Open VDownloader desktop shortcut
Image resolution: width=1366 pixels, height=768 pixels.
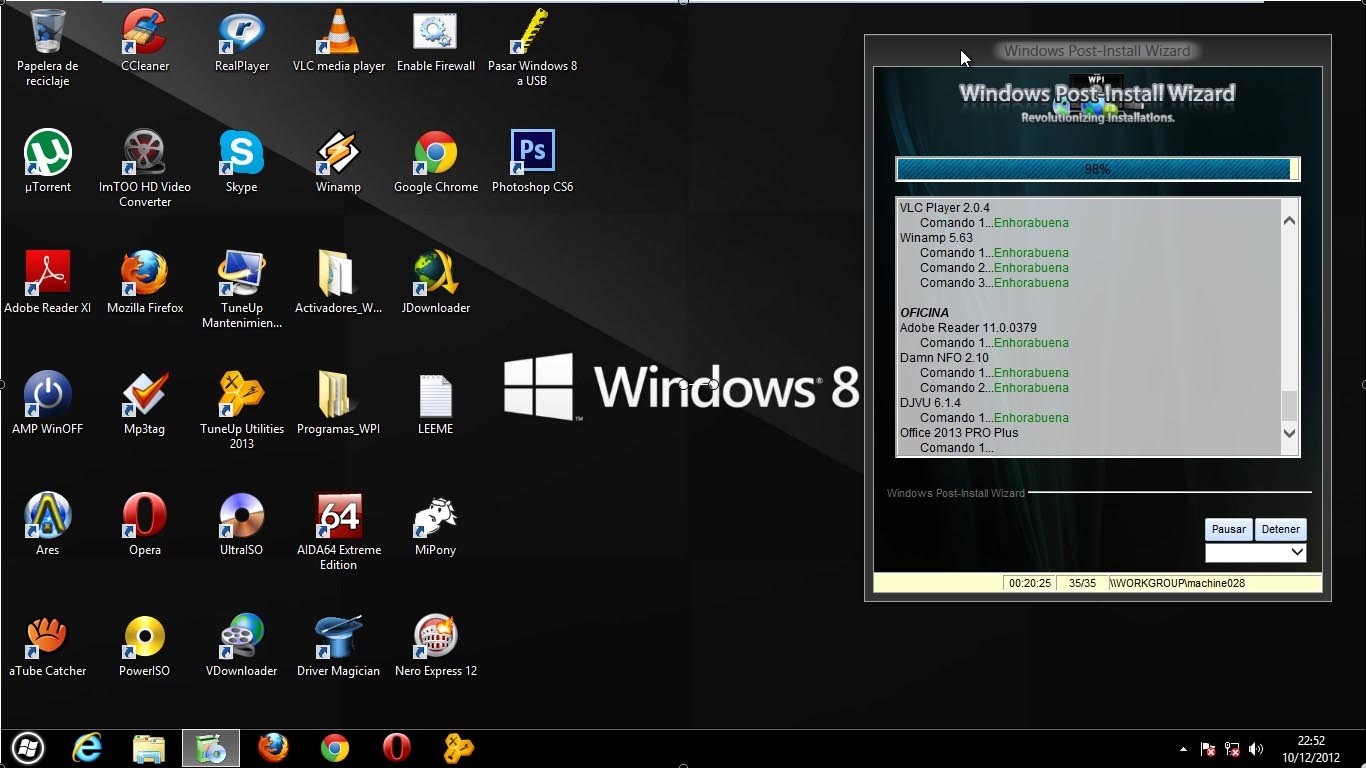click(x=242, y=645)
